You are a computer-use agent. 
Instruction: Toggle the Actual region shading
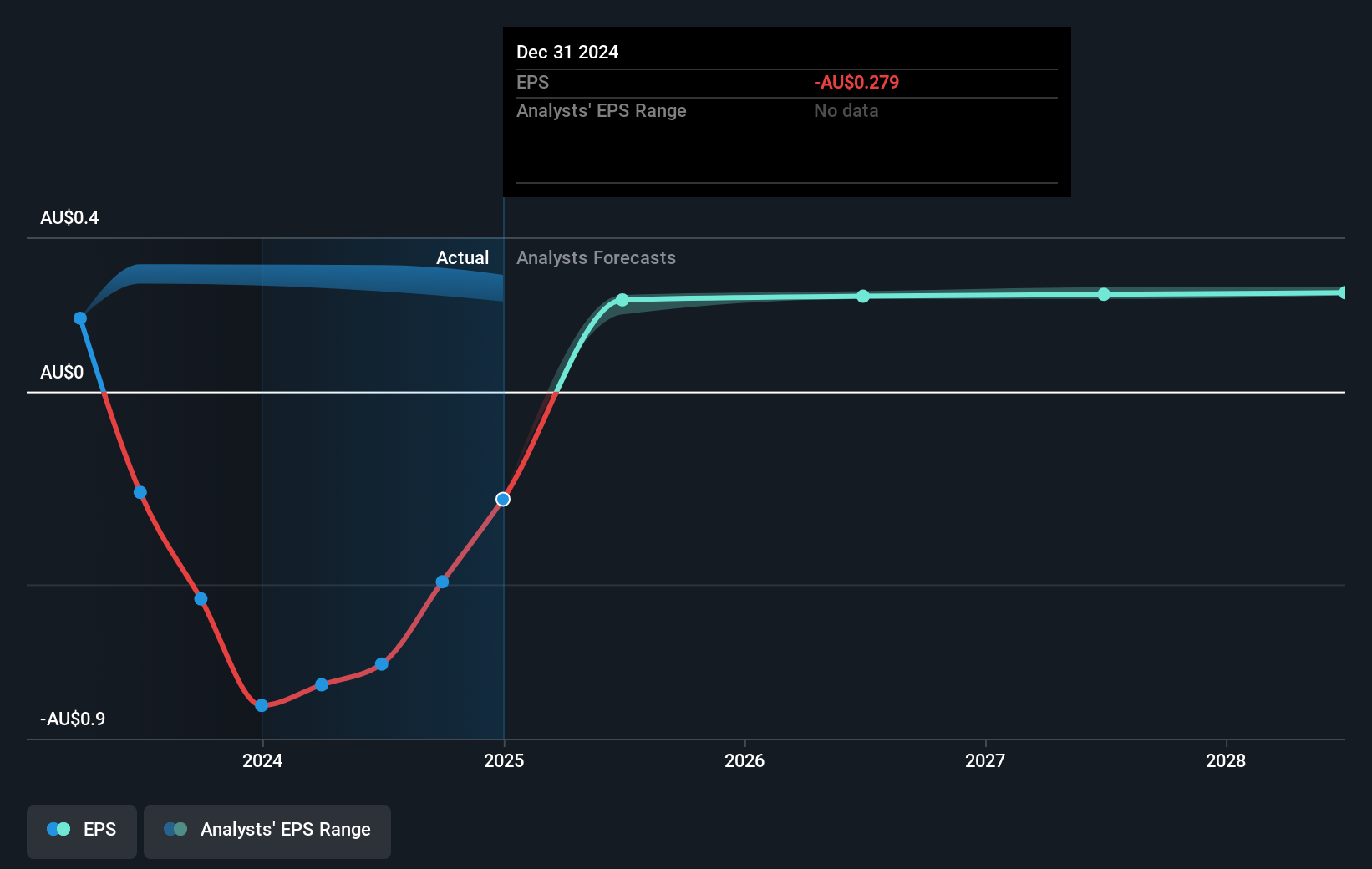click(x=463, y=257)
